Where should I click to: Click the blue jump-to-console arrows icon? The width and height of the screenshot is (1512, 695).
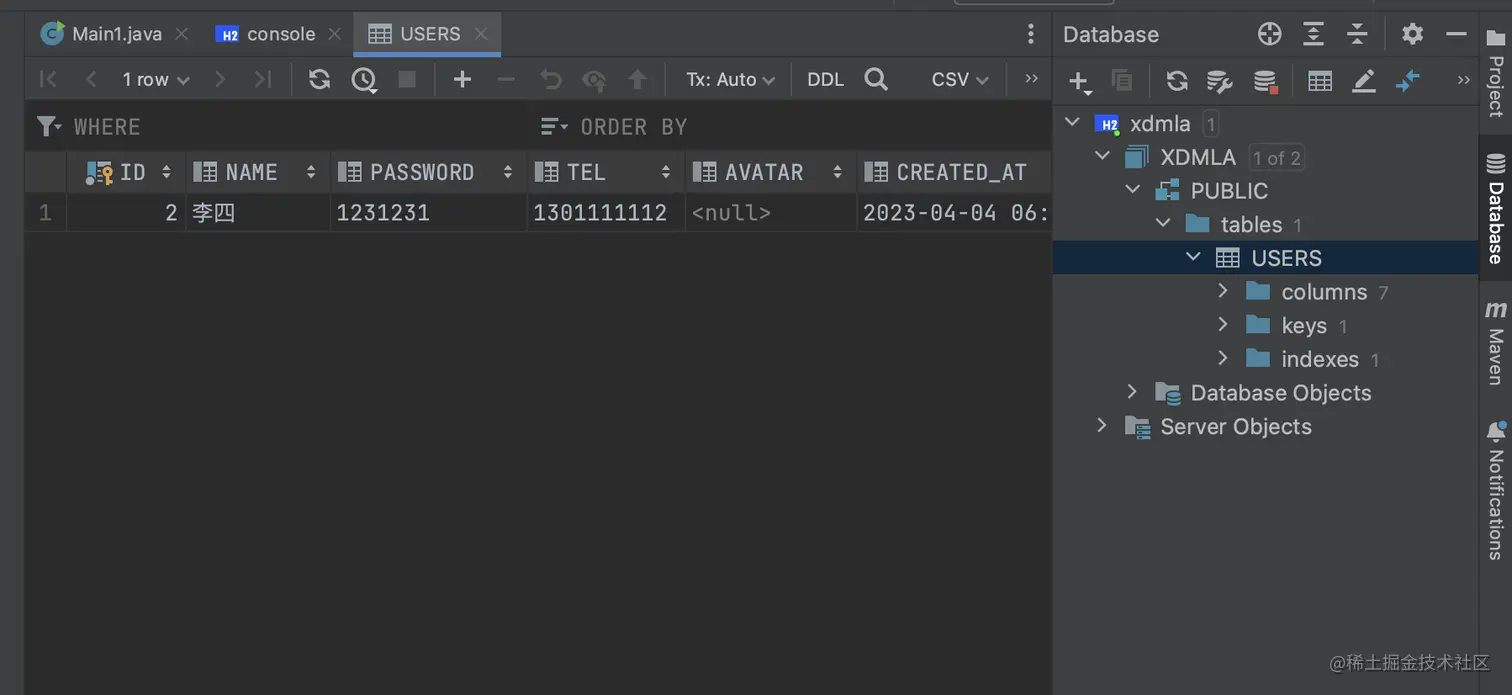click(1408, 81)
